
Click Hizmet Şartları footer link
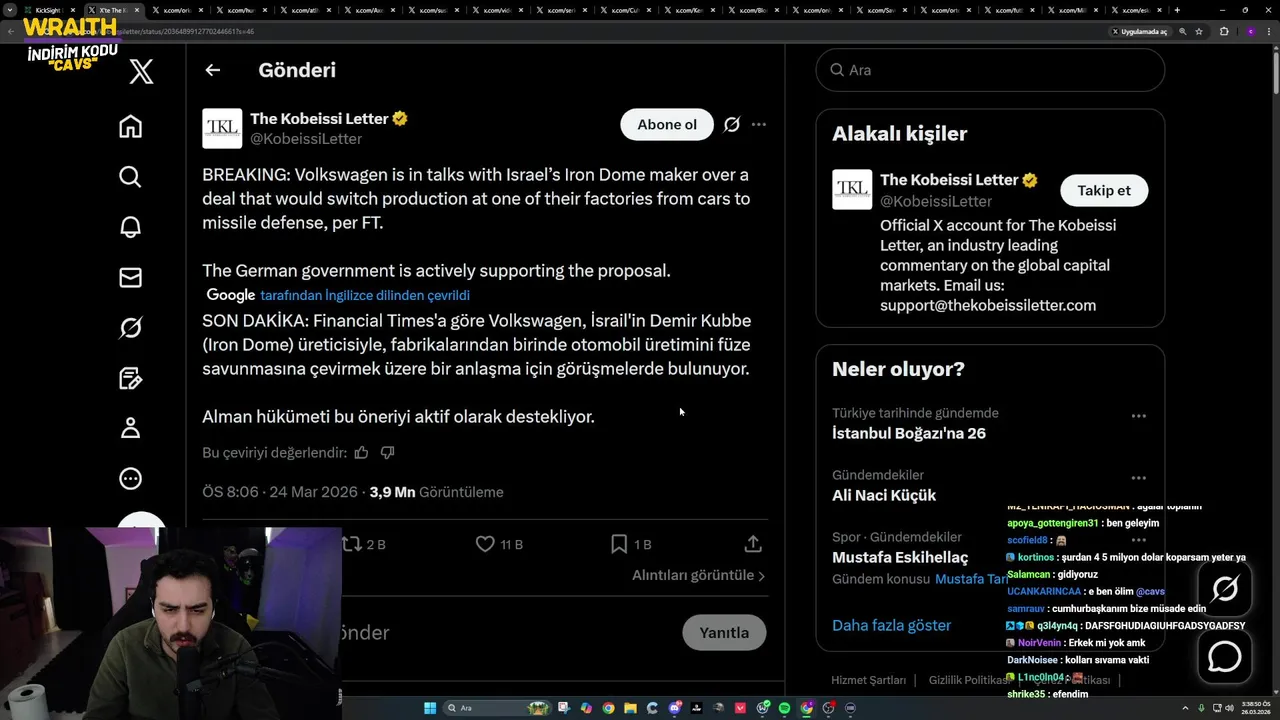868,680
